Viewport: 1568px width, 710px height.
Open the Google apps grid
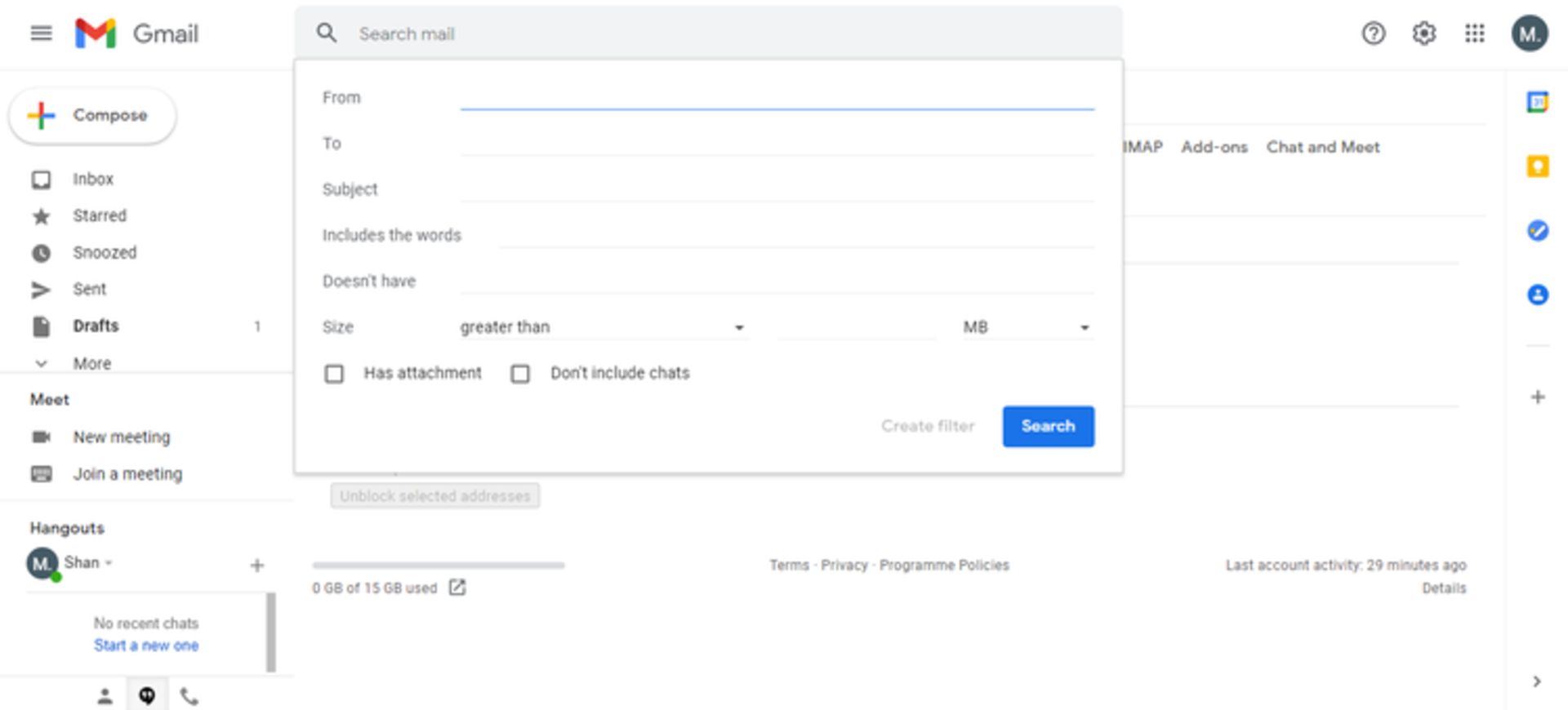1474,33
